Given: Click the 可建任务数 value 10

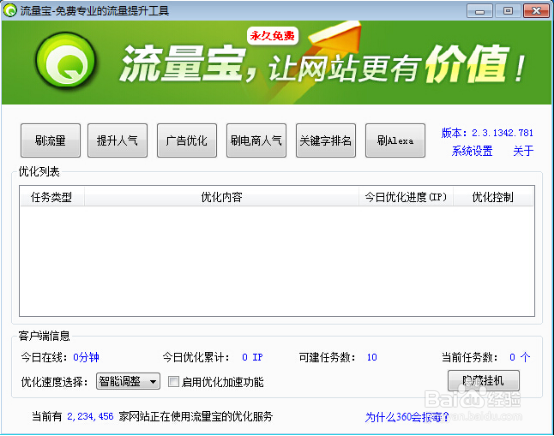Looking at the screenshot, I should pyautogui.click(x=372, y=357).
